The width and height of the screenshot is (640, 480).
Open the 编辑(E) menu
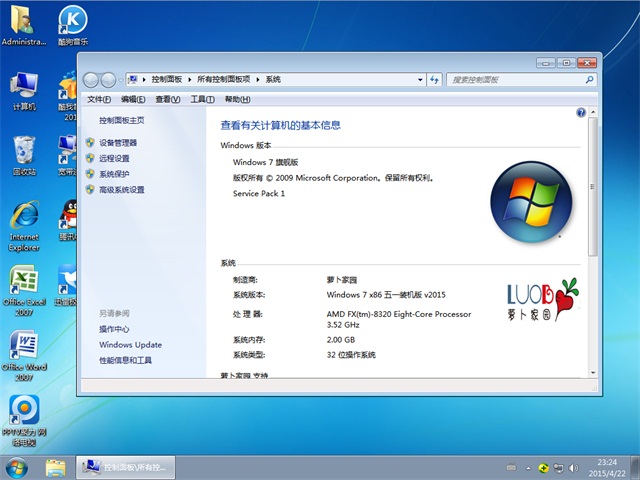point(133,99)
